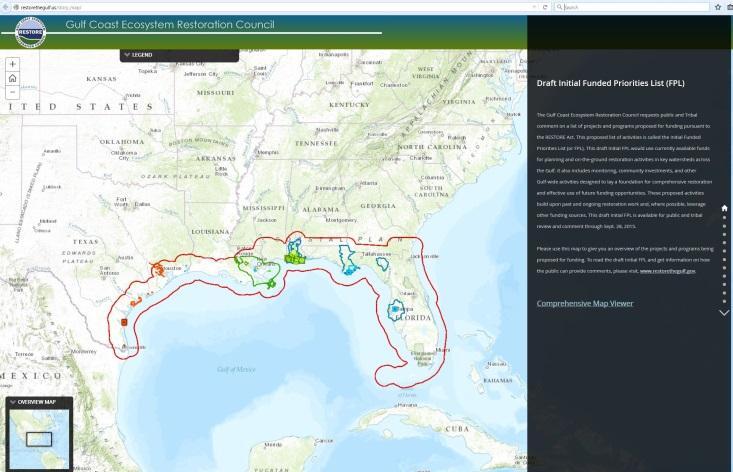
Task: Select the blue Tampa Bay watershed outline
Action: 395,310
